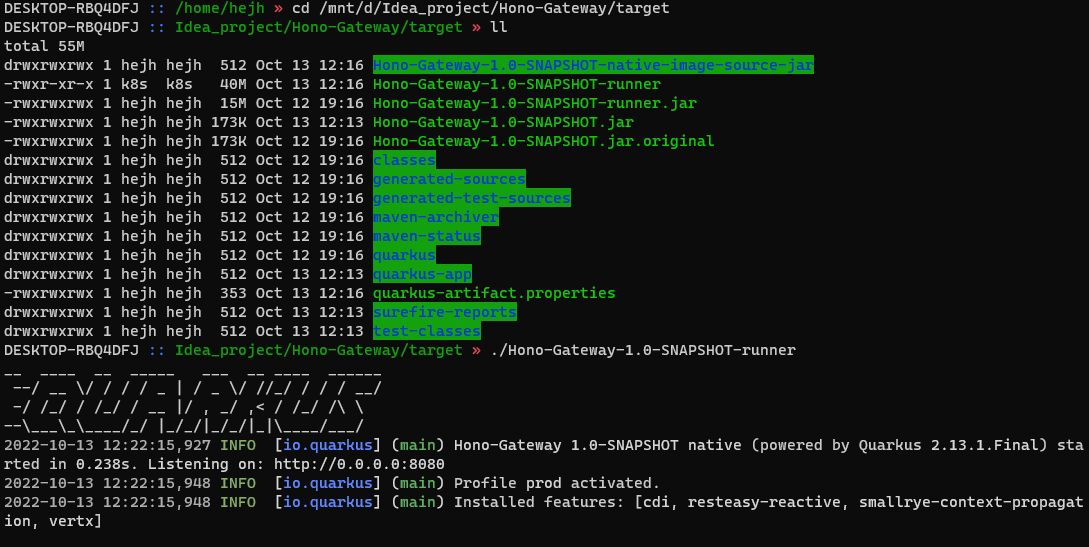Select the generated-sources directory entry

[449, 180]
